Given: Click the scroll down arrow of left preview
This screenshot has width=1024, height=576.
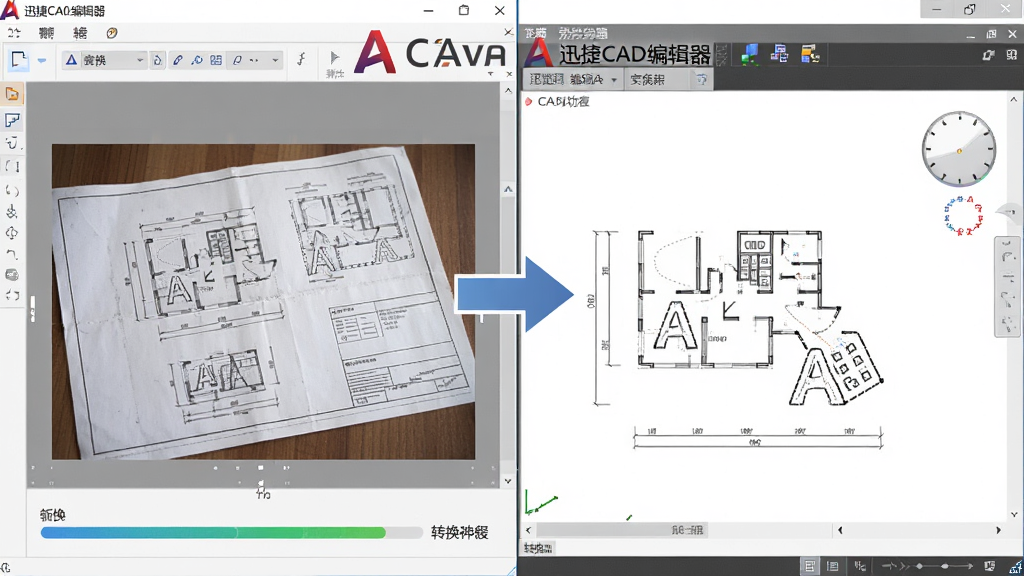Looking at the screenshot, I should (508, 481).
